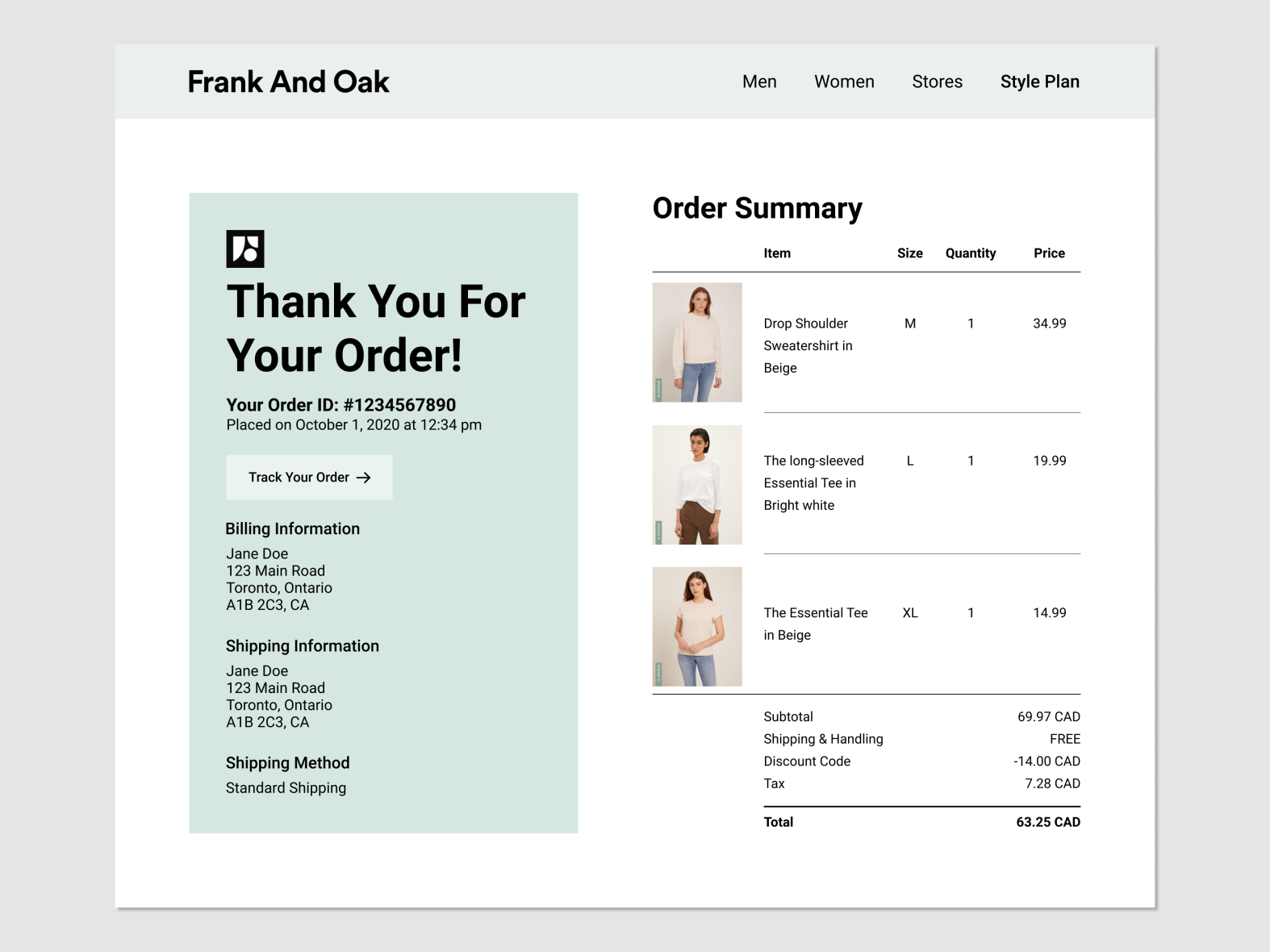Open the Essential Tee in Beige photo

pyautogui.click(x=697, y=627)
